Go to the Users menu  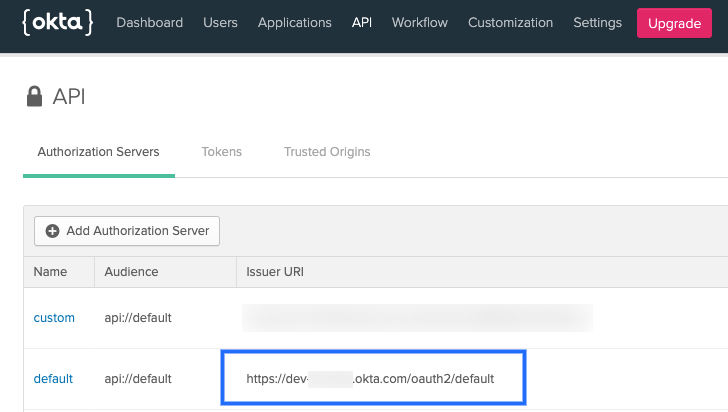click(x=220, y=22)
